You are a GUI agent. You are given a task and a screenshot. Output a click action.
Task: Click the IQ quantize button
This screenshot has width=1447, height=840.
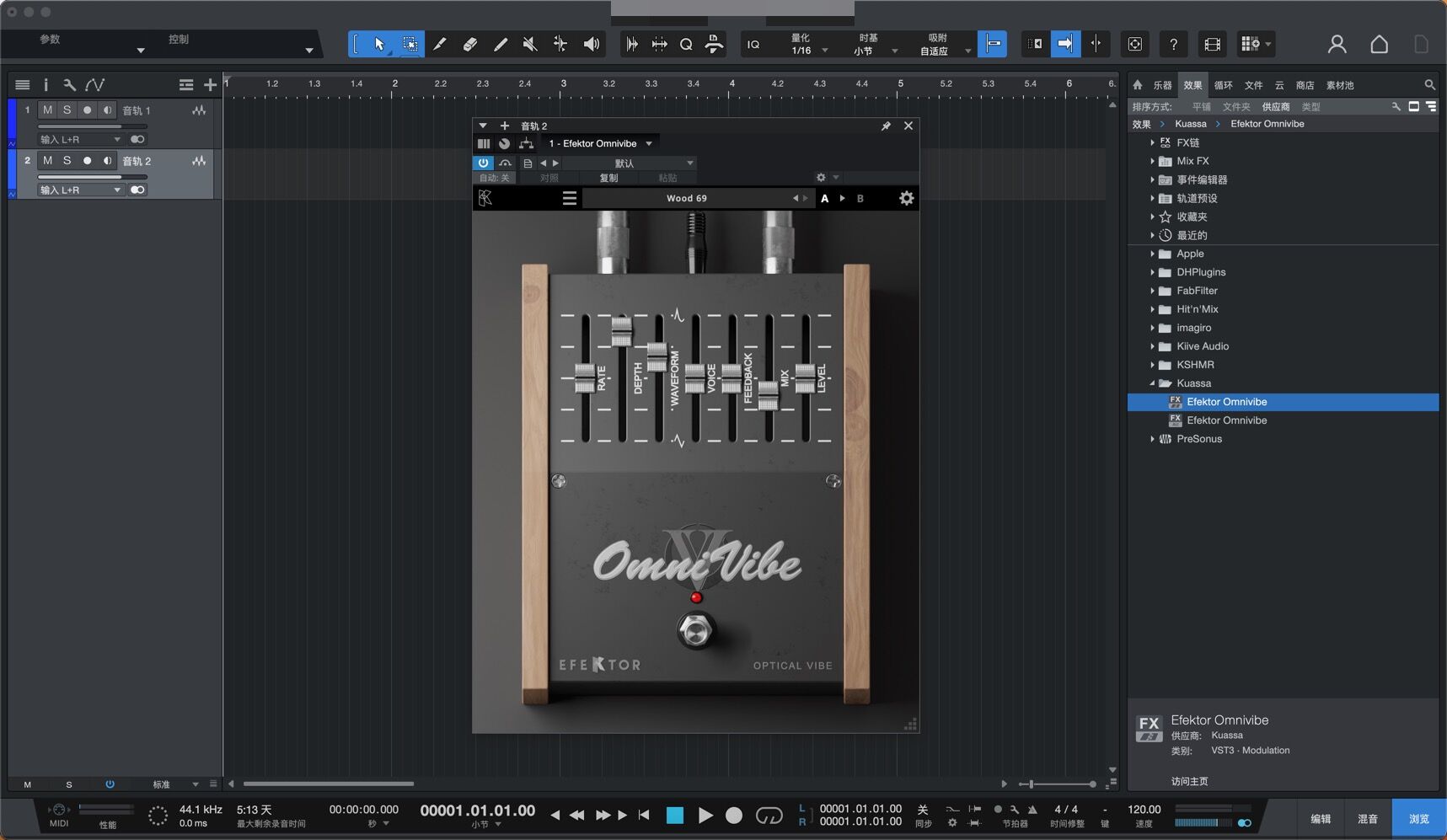point(753,45)
